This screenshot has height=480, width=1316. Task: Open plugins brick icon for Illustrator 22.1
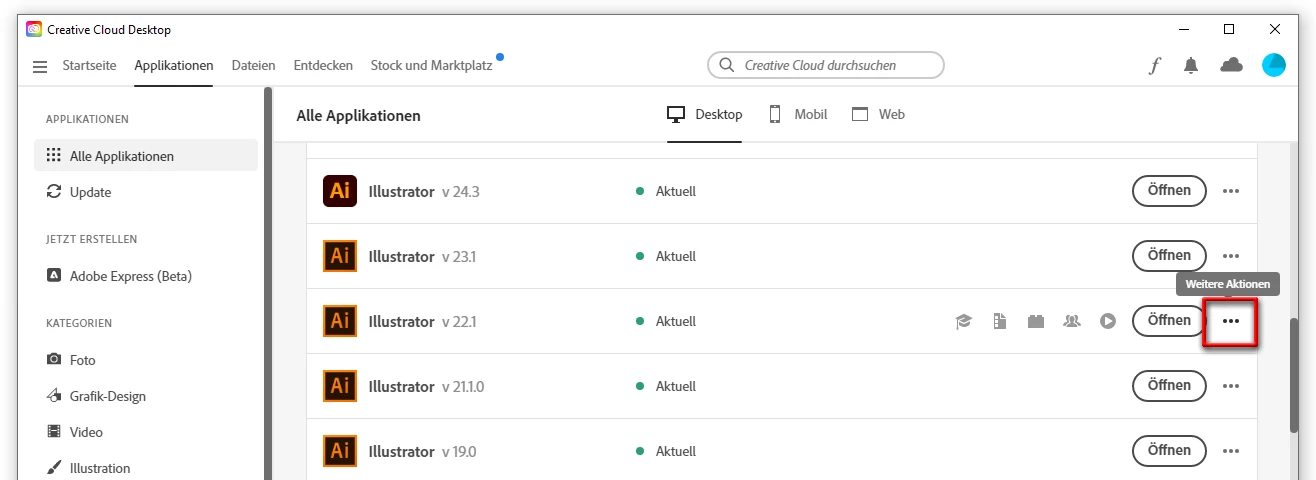click(1035, 321)
